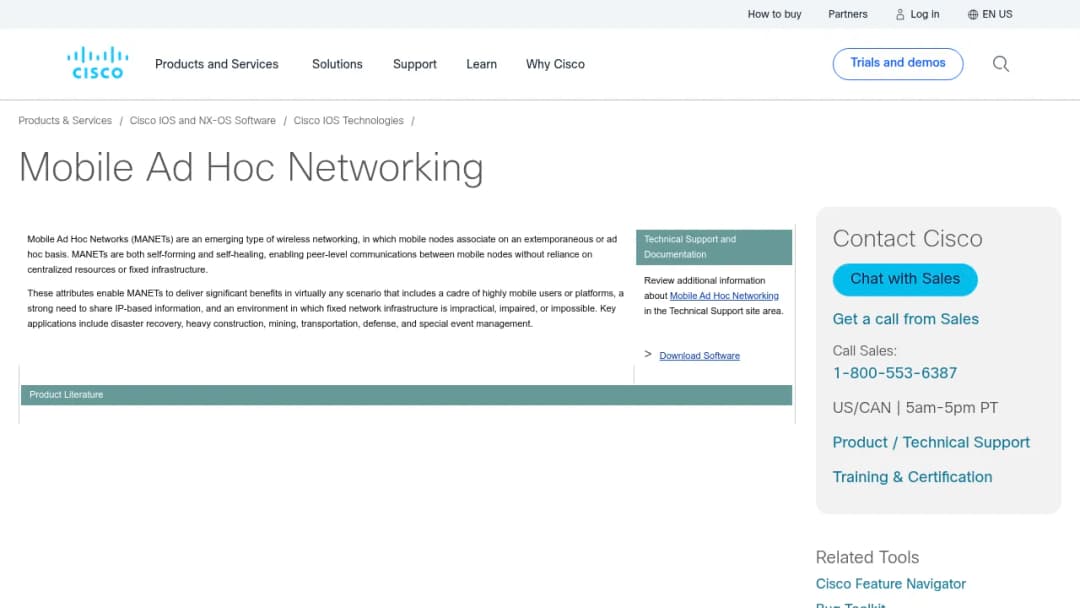Open the Solutions menu
Viewport: 1080px width, 608px height.
point(337,64)
